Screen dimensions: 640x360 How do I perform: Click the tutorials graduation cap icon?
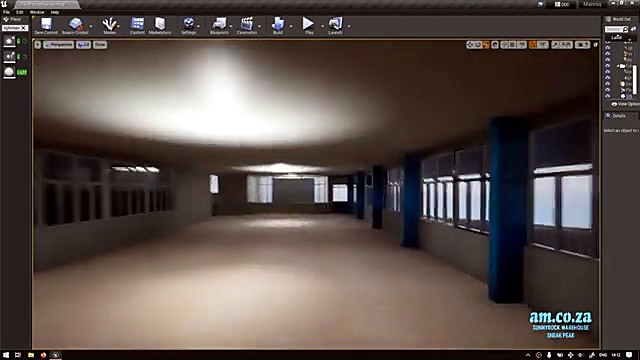point(540,4)
